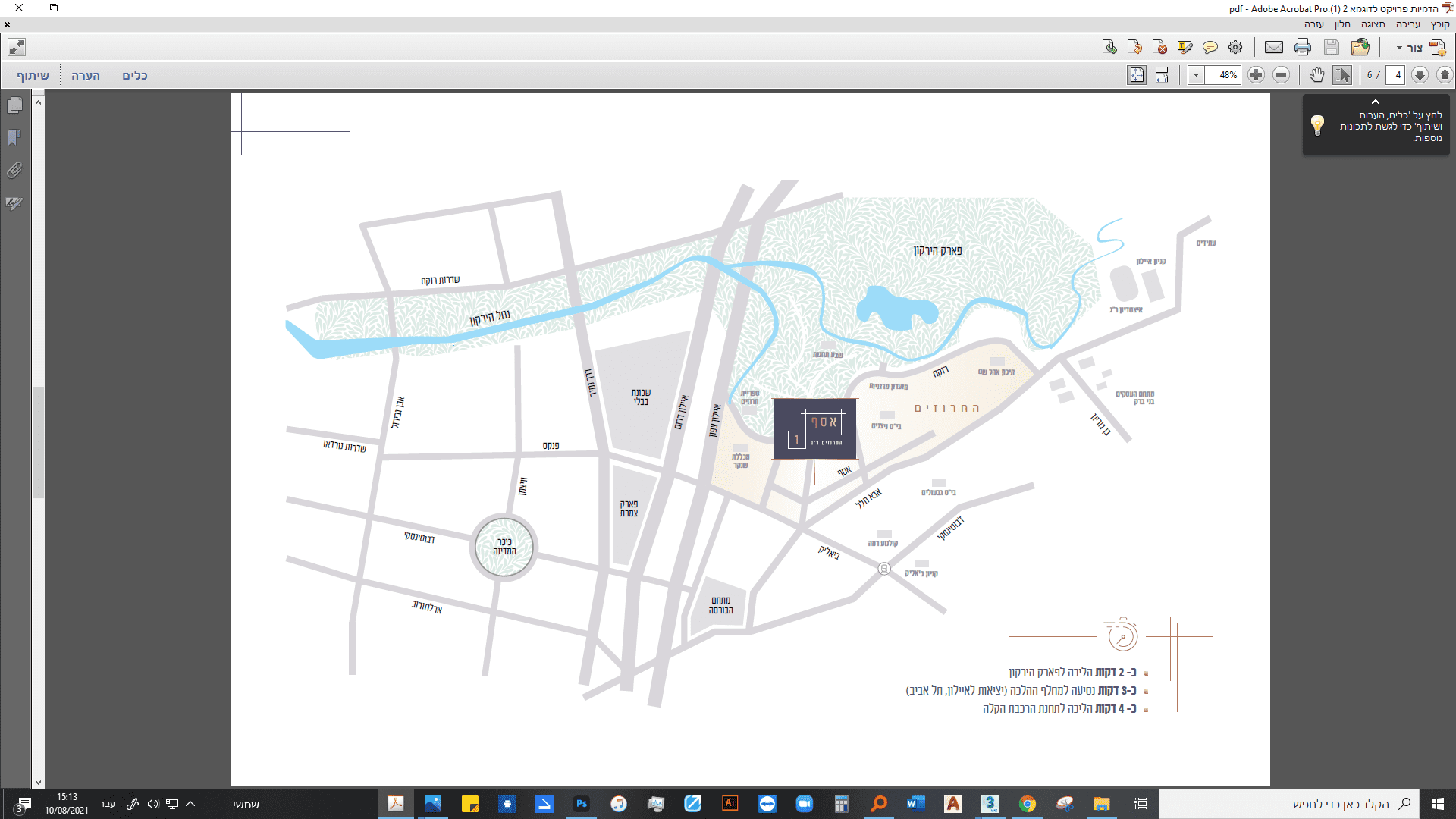
Task: Add sticky note comment icon
Action: (x=1210, y=47)
